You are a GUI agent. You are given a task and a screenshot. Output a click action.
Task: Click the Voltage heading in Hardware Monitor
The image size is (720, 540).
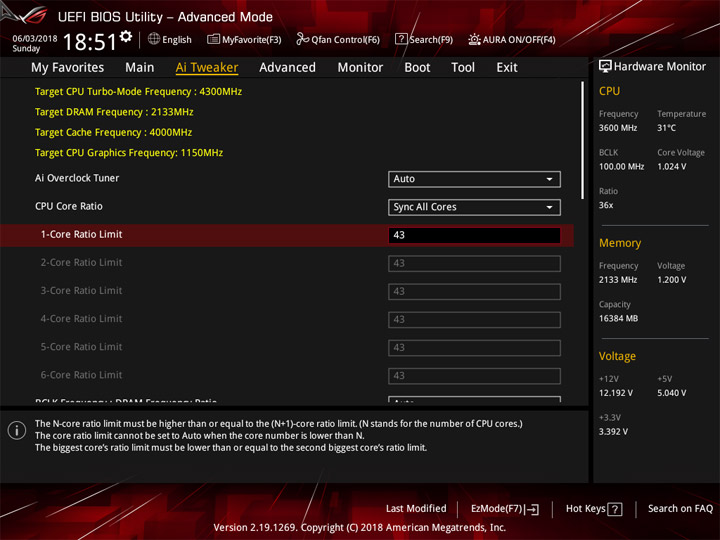[x=617, y=356]
